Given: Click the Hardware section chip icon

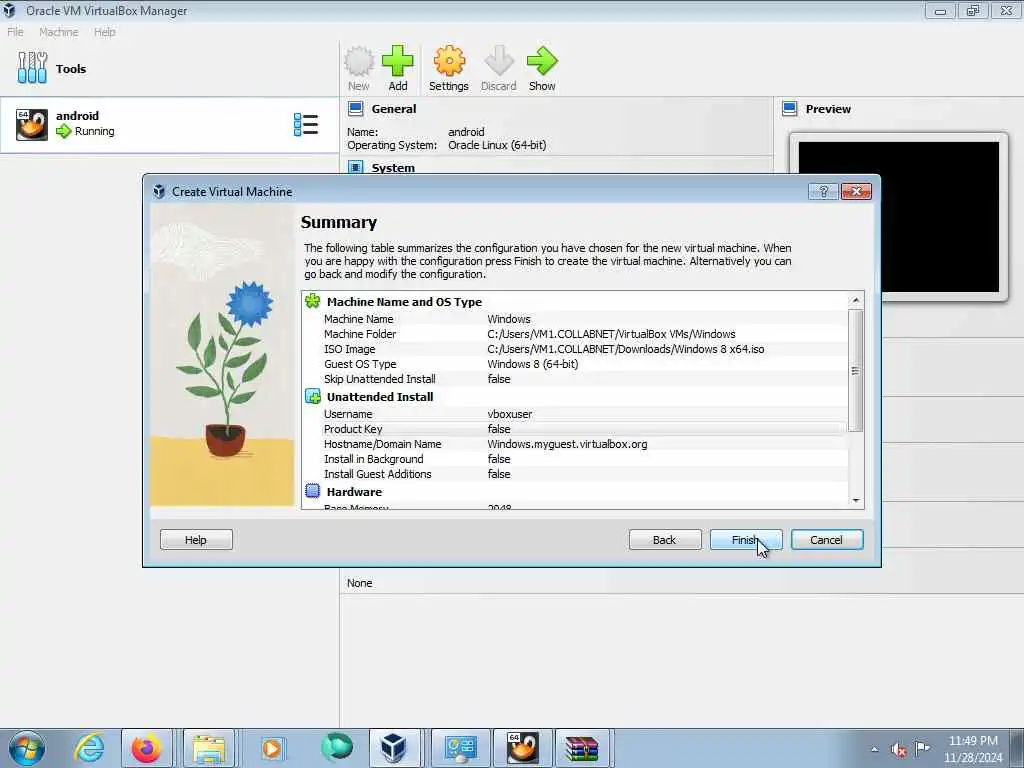Looking at the screenshot, I should click(x=313, y=491).
